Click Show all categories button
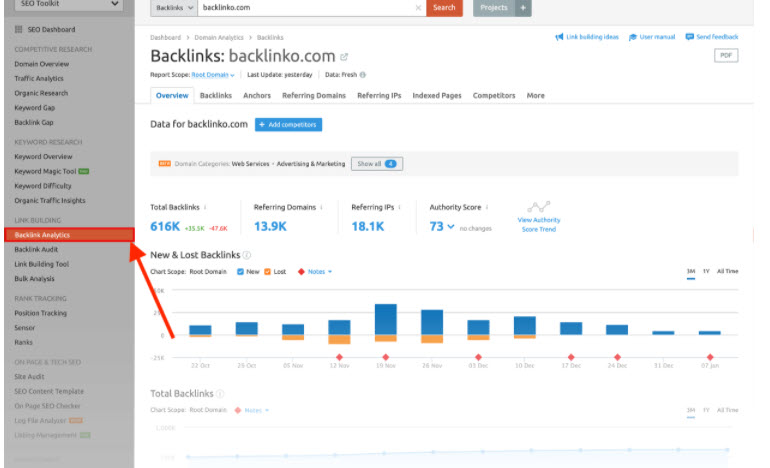770x468 pixels. point(377,164)
